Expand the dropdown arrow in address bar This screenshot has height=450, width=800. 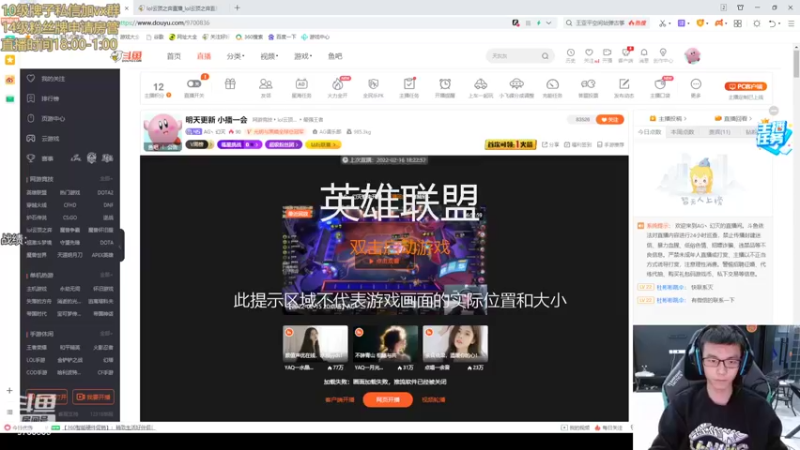[549, 23]
